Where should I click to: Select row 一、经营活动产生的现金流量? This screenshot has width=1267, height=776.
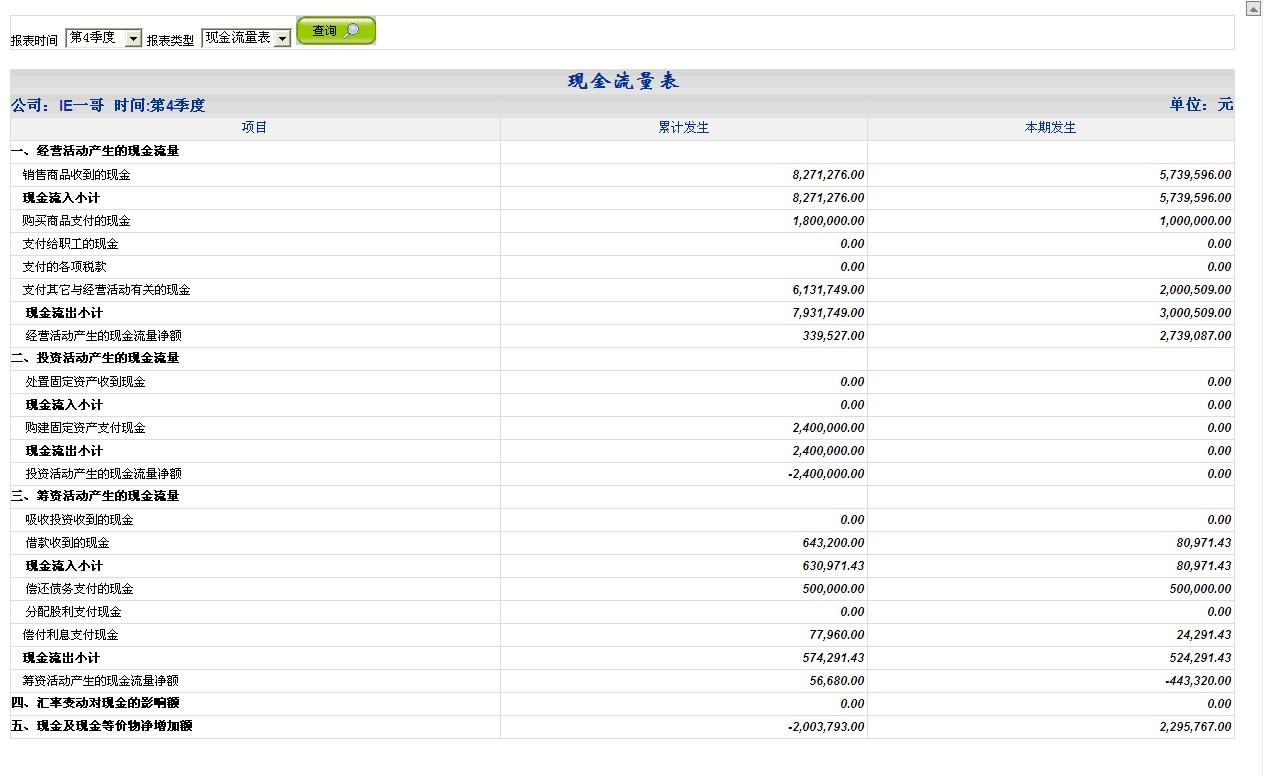pyautogui.click(x=622, y=151)
